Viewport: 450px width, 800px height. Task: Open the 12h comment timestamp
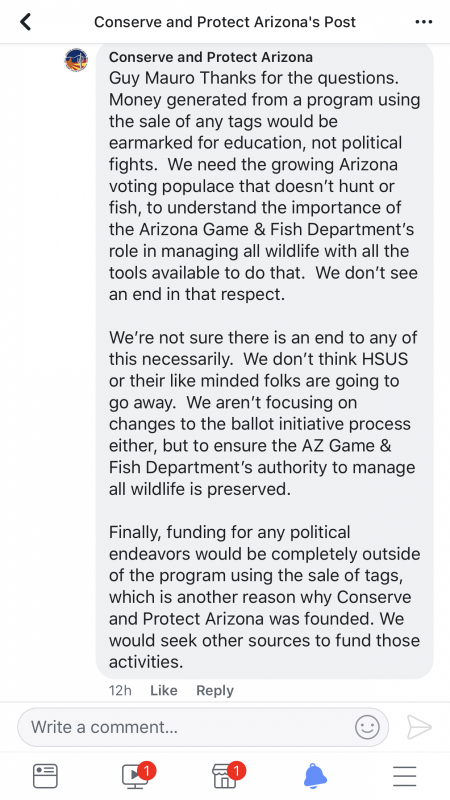point(120,690)
